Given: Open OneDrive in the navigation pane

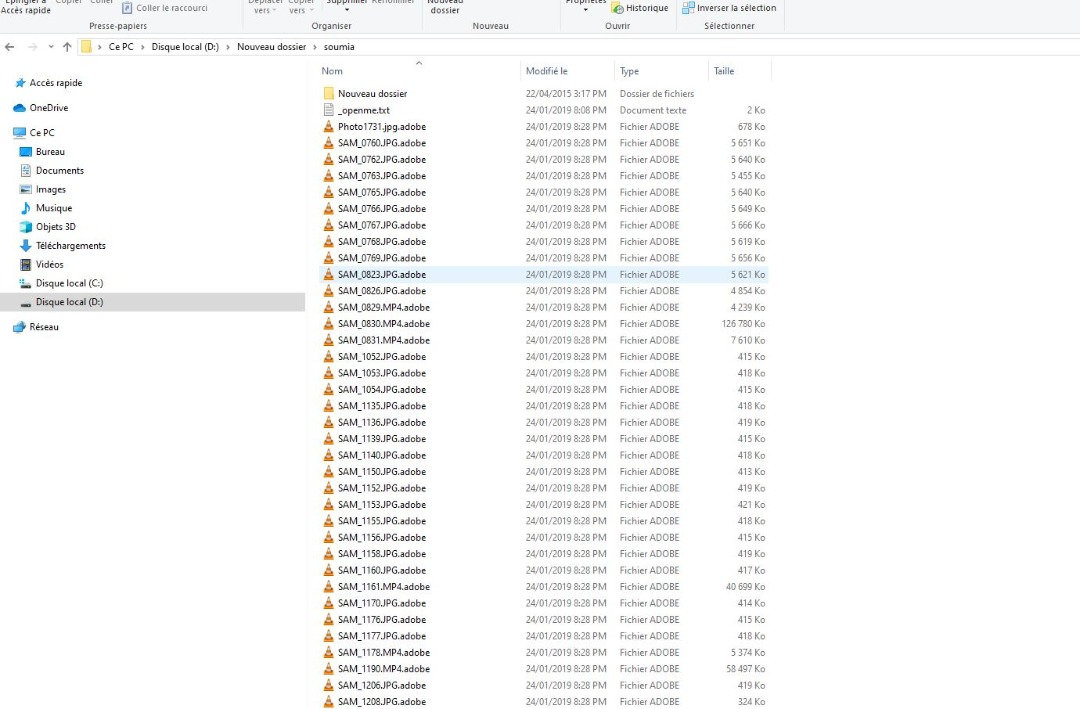Looking at the screenshot, I should (49, 107).
